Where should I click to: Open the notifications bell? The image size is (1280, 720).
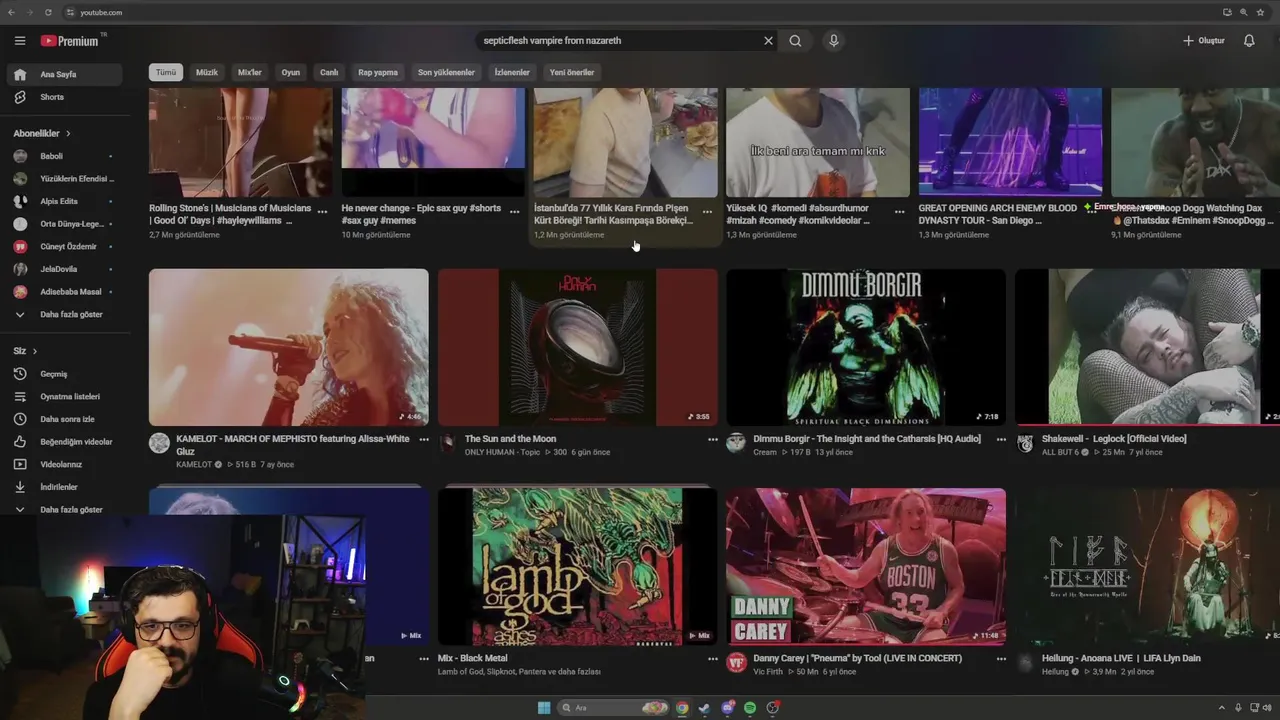tap(1249, 41)
